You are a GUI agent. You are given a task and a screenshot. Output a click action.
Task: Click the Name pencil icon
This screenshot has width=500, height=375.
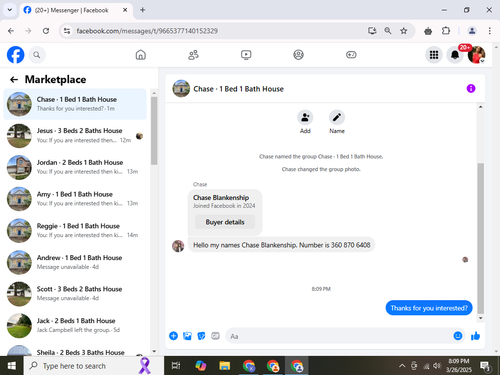tap(337, 117)
